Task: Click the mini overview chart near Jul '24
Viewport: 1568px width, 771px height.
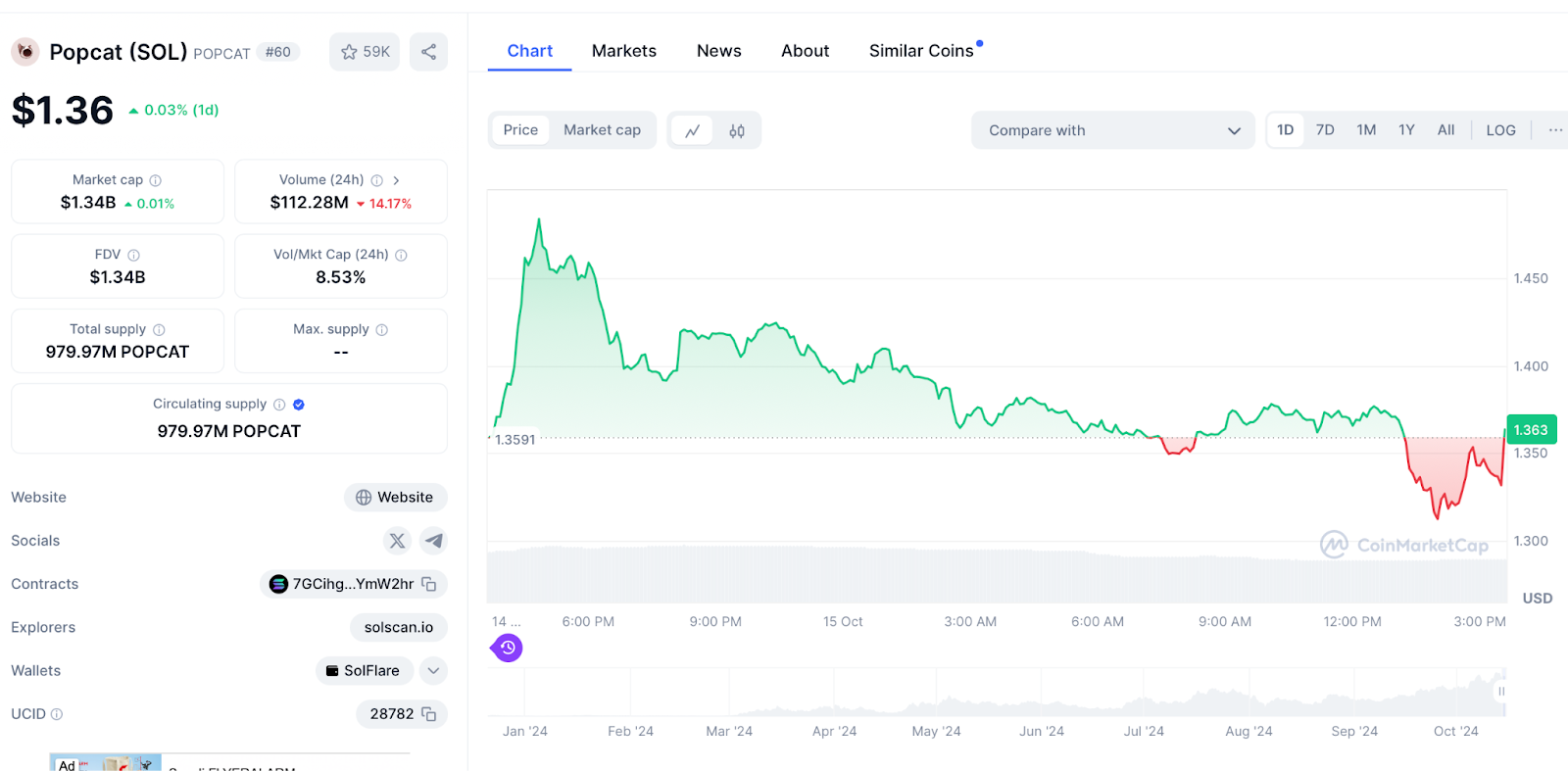Action: tap(1144, 694)
